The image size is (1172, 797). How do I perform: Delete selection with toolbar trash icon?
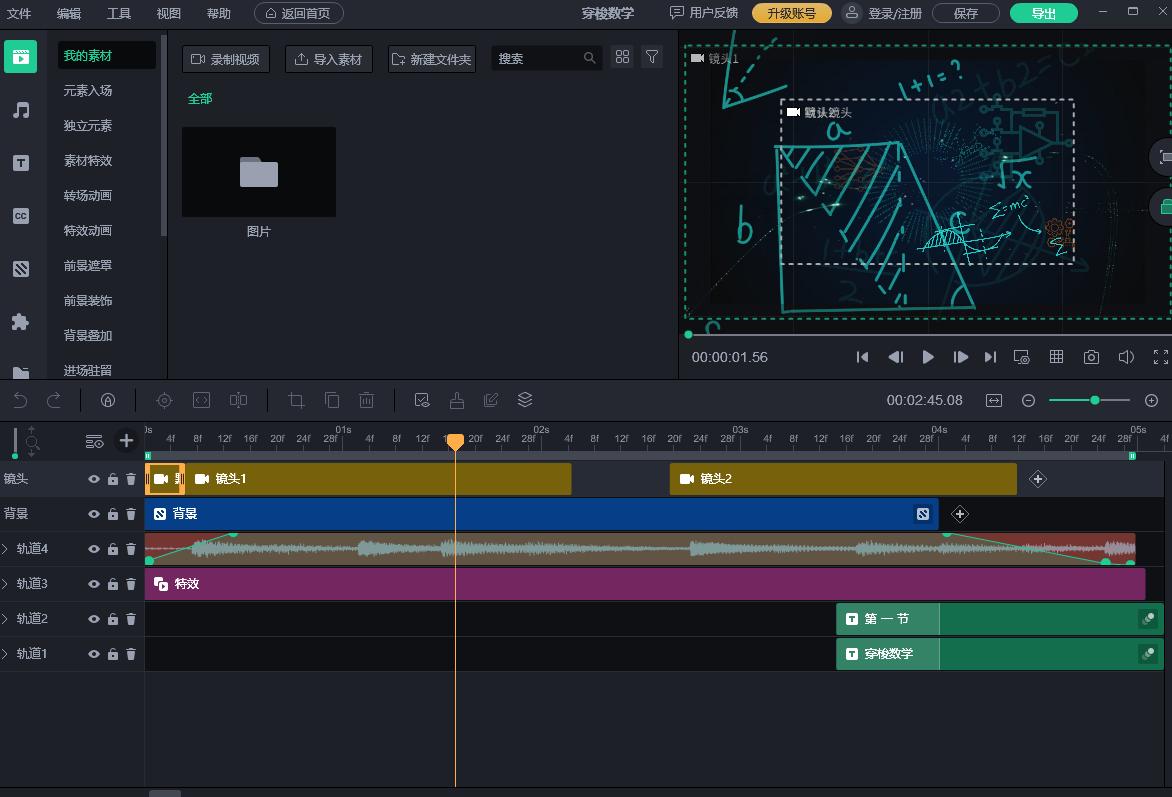[x=367, y=400]
